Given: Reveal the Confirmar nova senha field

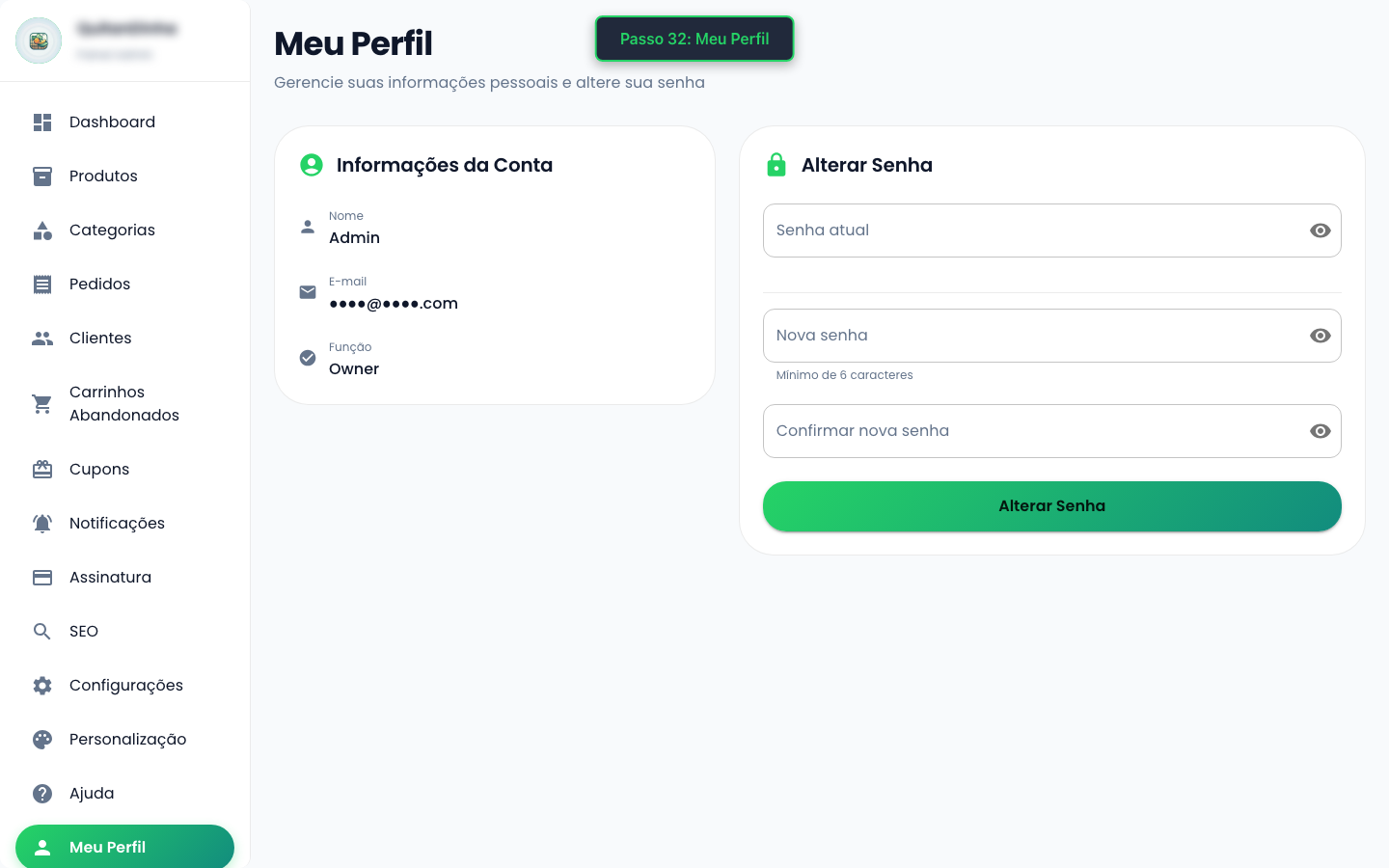Looking at the screenshot, I should click(1320, 431).
